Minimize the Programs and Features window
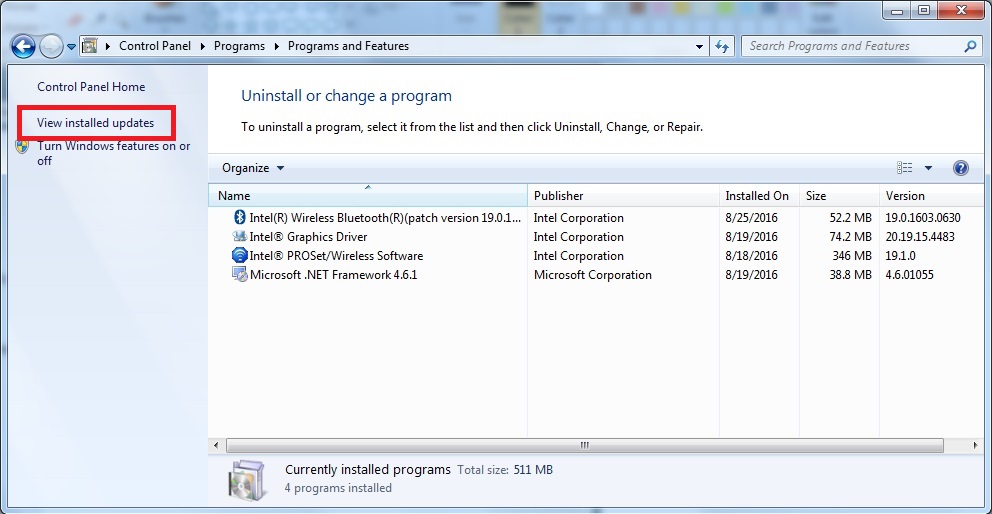The width and height of the screenshot is (992, 514). coord(896,9)
